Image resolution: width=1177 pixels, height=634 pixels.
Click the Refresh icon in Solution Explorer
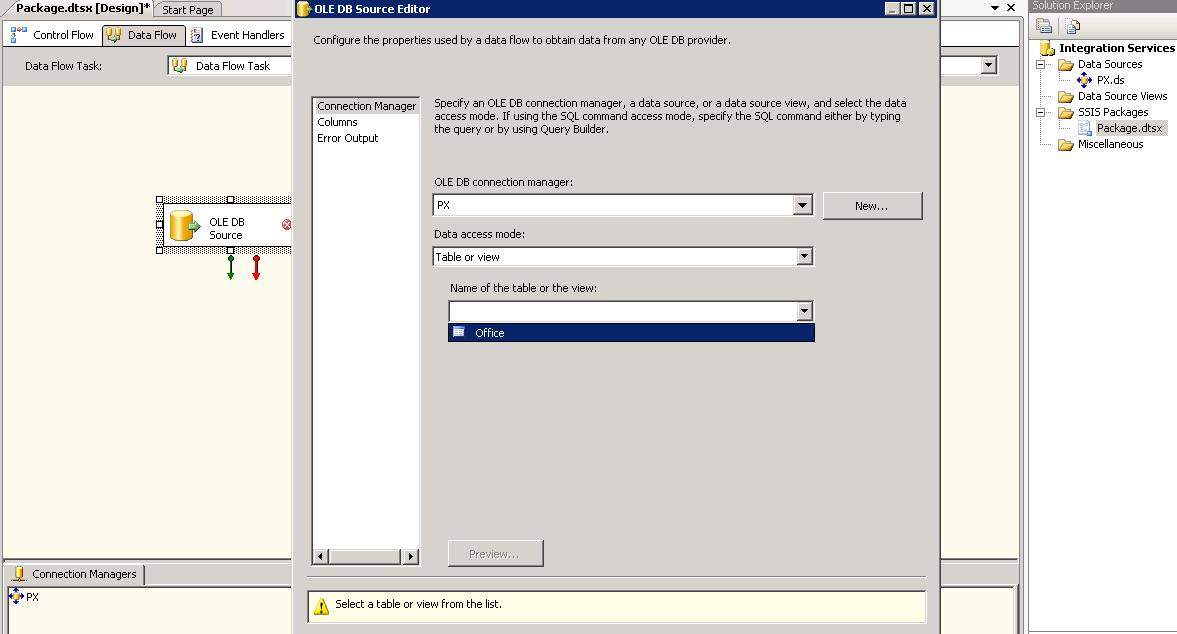pyautogui.click(x=1072, y=25)
